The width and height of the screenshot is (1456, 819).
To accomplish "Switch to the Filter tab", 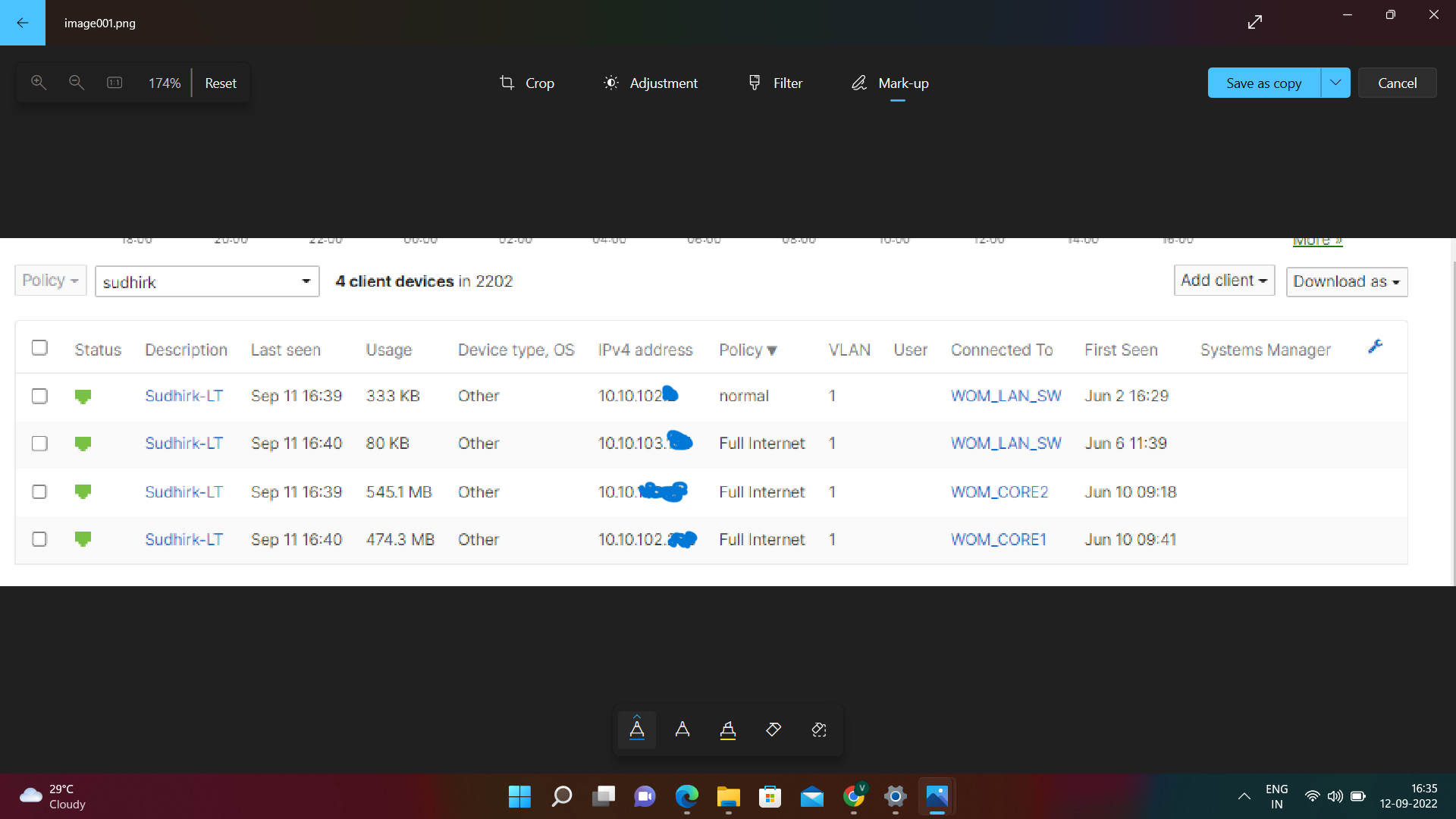I will 775,83.
